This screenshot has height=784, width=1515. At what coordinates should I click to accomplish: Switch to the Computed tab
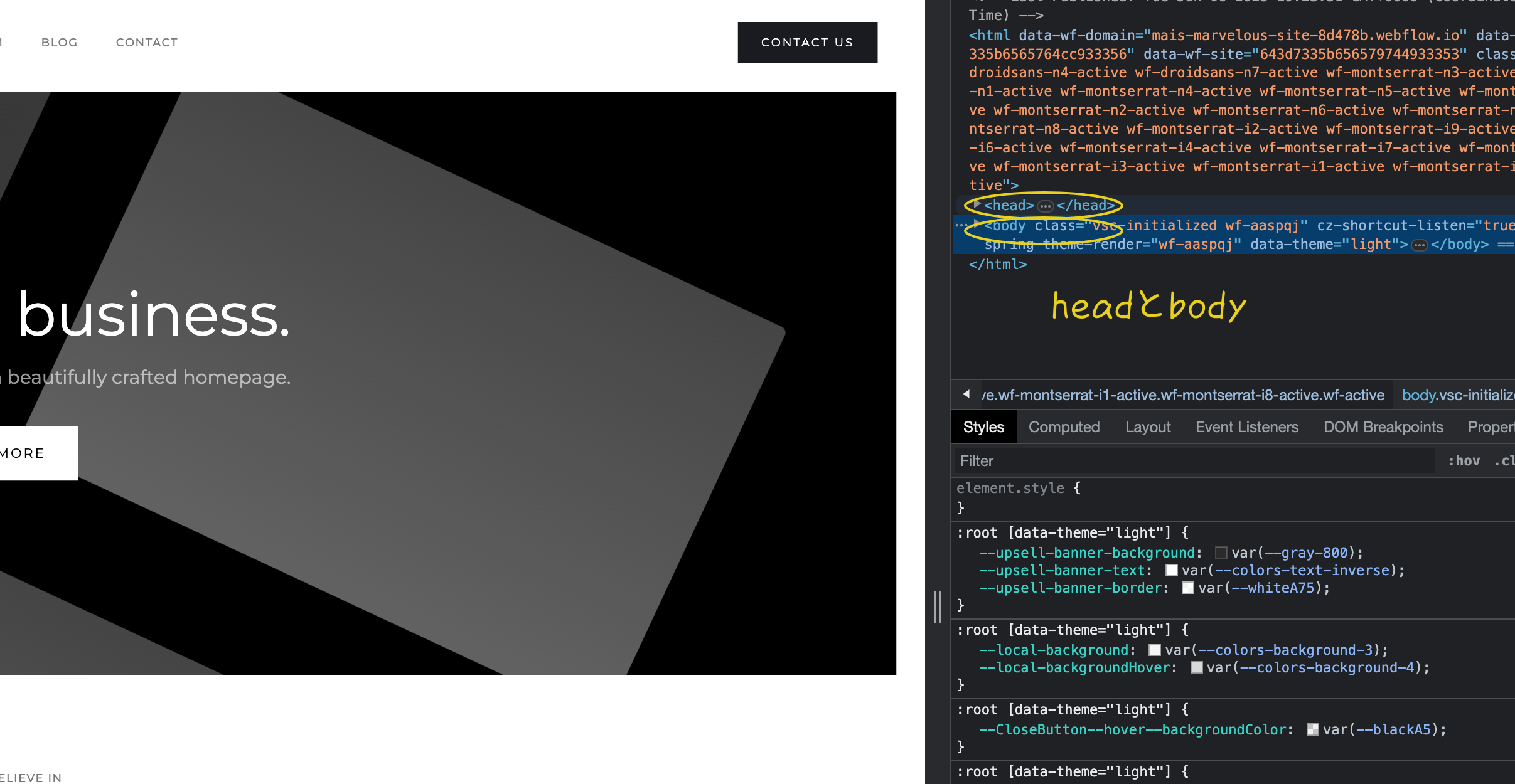pyautogui.click(x=1064, y=427)
